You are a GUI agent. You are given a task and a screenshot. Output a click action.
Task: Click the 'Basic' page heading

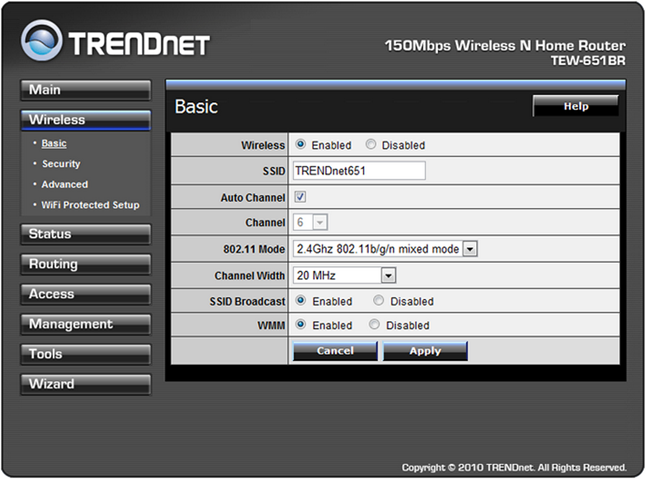196,107
